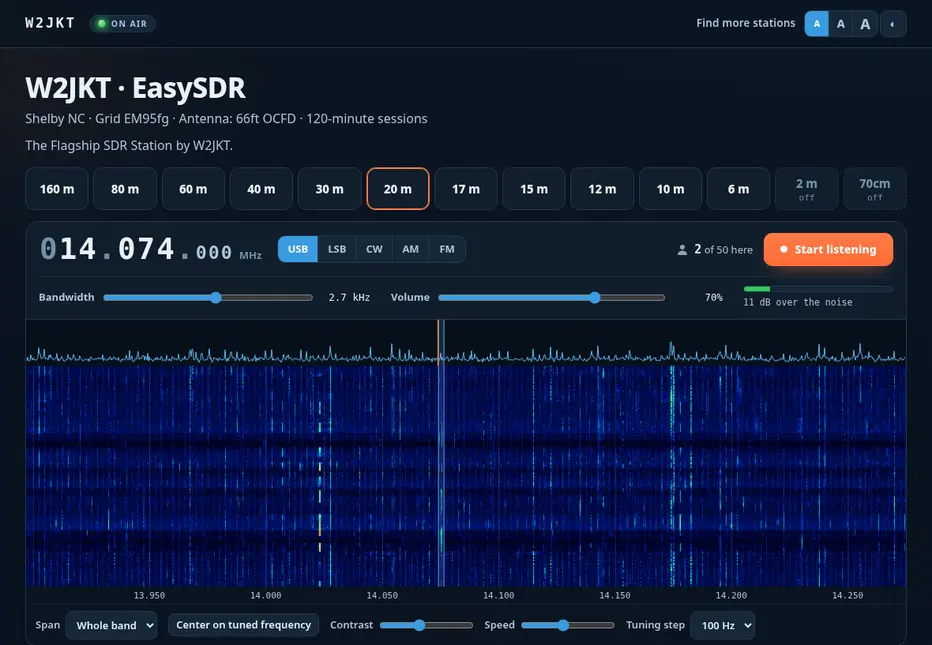
Task: Select the 40 m band
Action: click(x=262, y=189)
